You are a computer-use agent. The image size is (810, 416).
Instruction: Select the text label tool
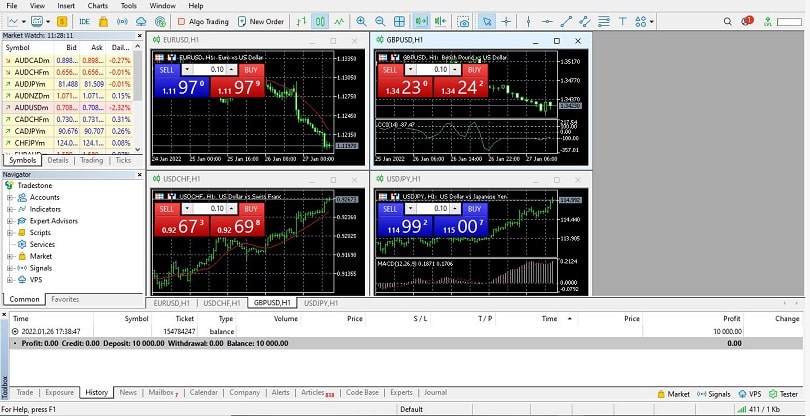click(x=622, y=22)
